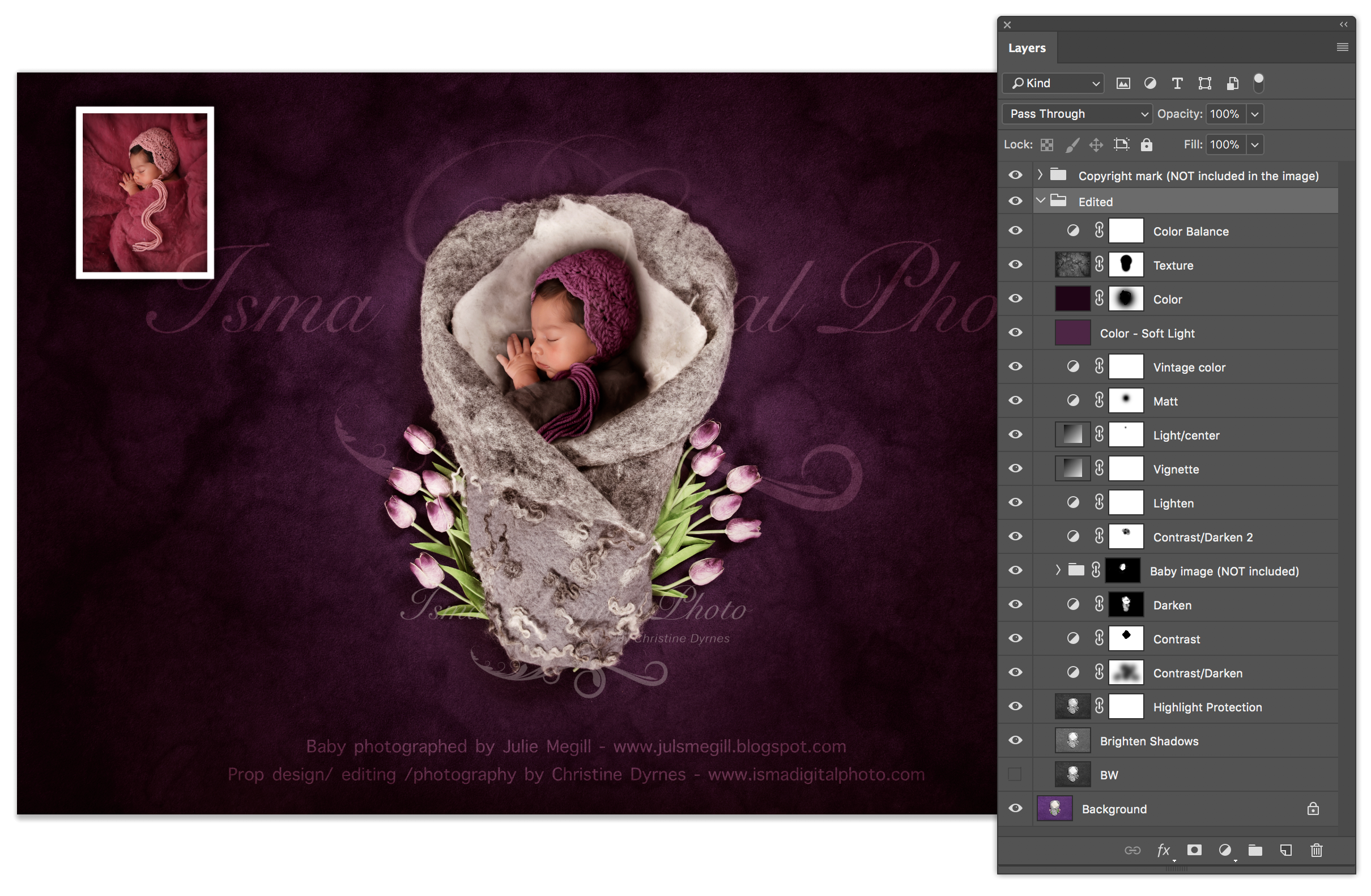Image resolution: width=1371 pixels, height=896 pixels.
Task: Expand the Copyright mark group
Action: click(x=1040, y=174)
